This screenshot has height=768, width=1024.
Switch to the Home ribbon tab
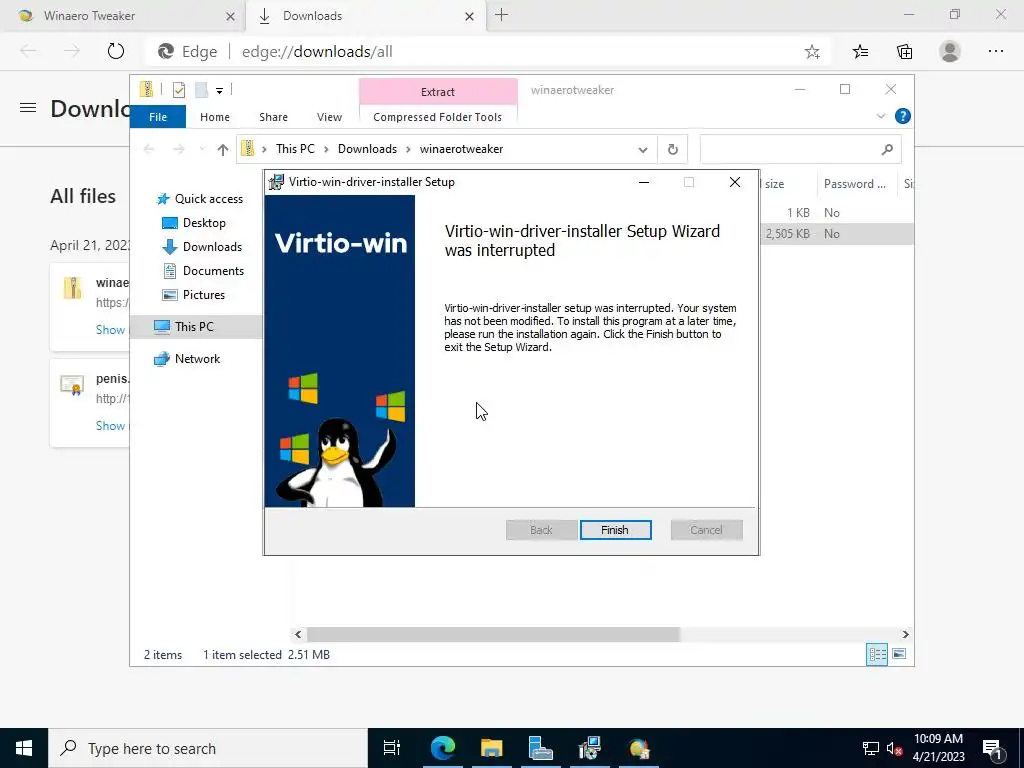pyautogui.click(x=215, y=117)
